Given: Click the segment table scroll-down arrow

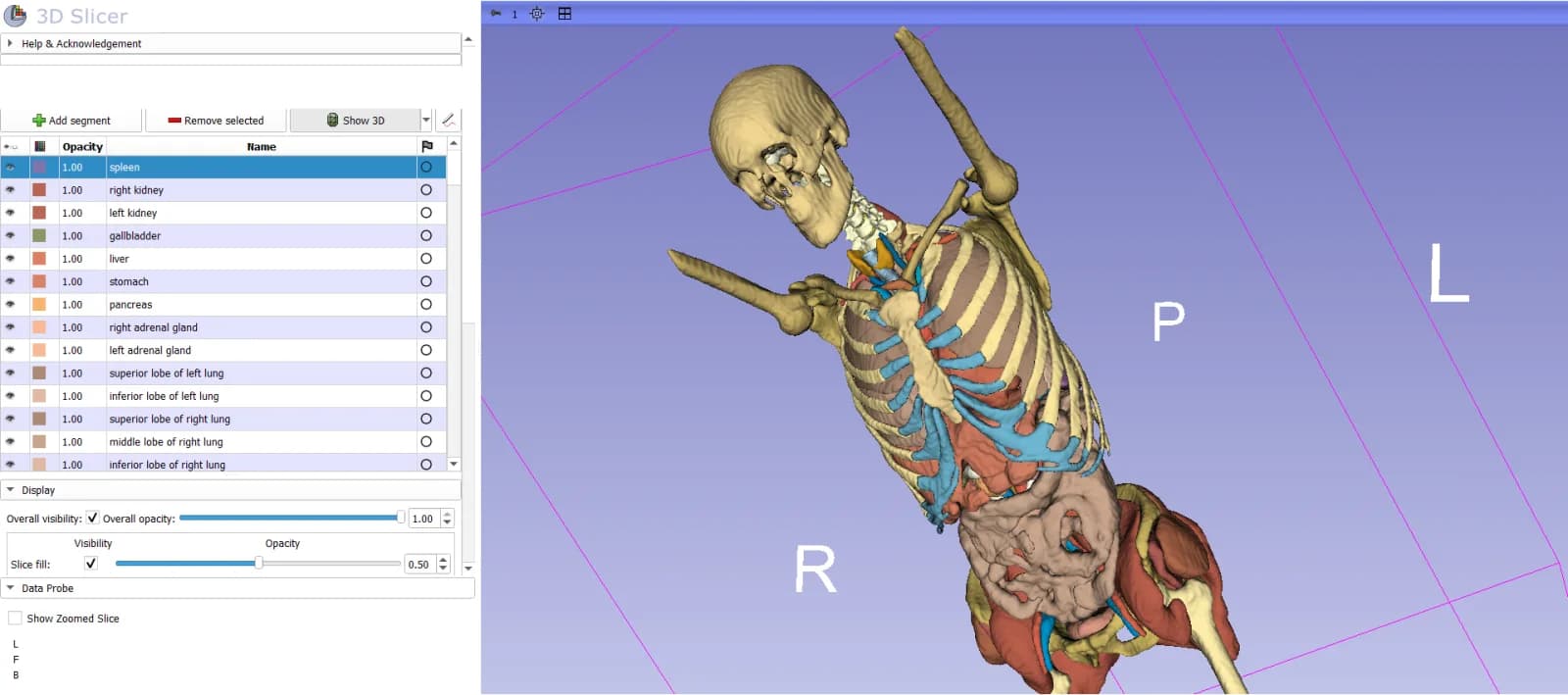Looking at the screenshot, I should pos(454,464).
